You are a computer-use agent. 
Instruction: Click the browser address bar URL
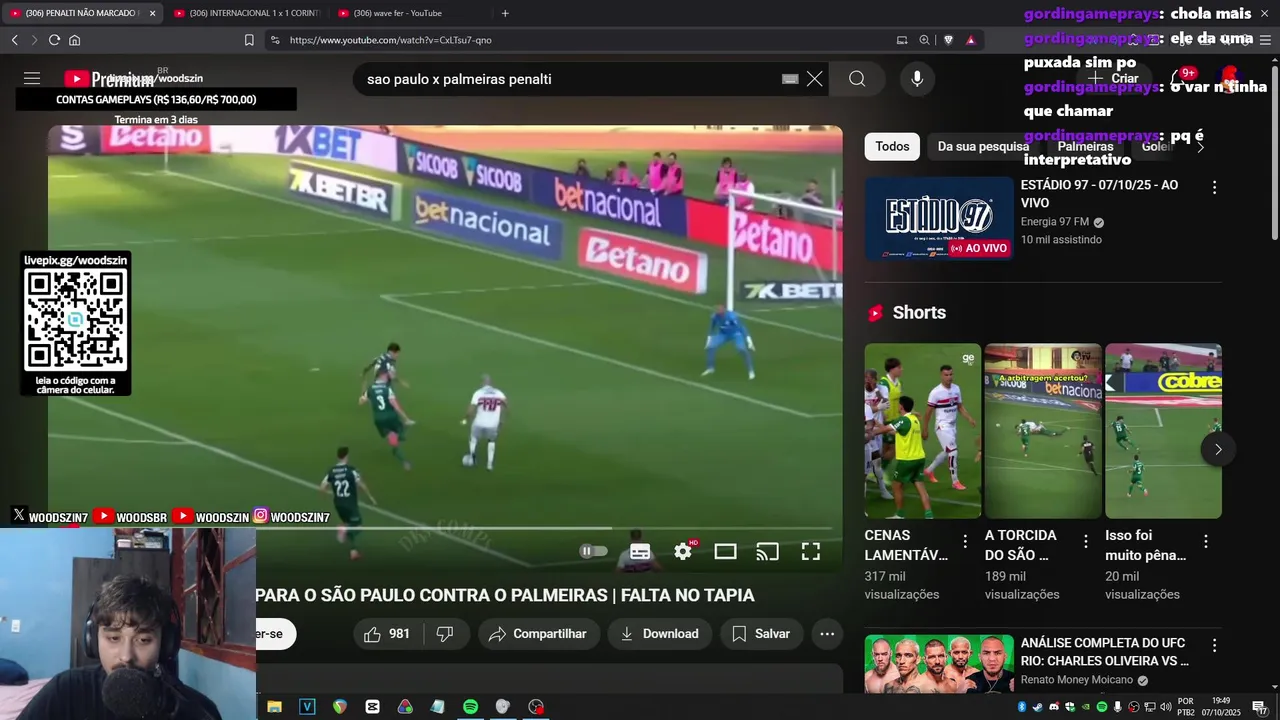390,40
